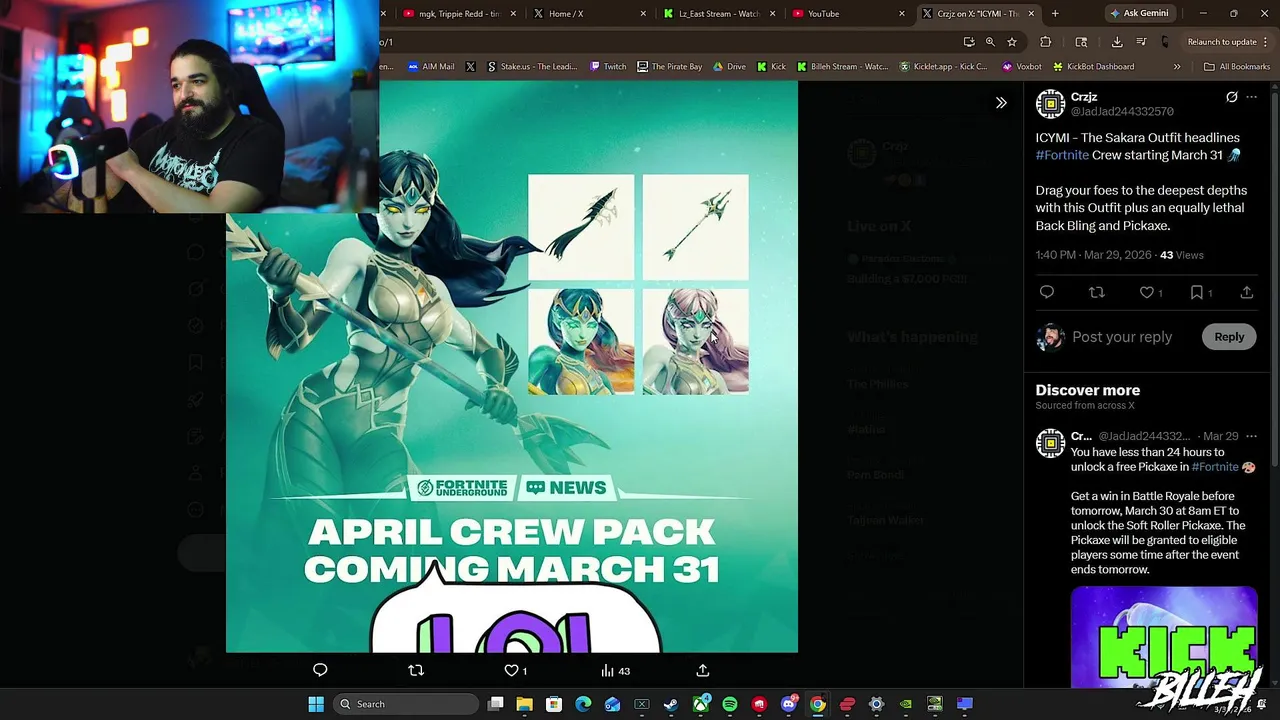The height and width of the screenshot is (720, 1280).
Task: Open Kicklet.app bookmark
Action: coord(943,67)
